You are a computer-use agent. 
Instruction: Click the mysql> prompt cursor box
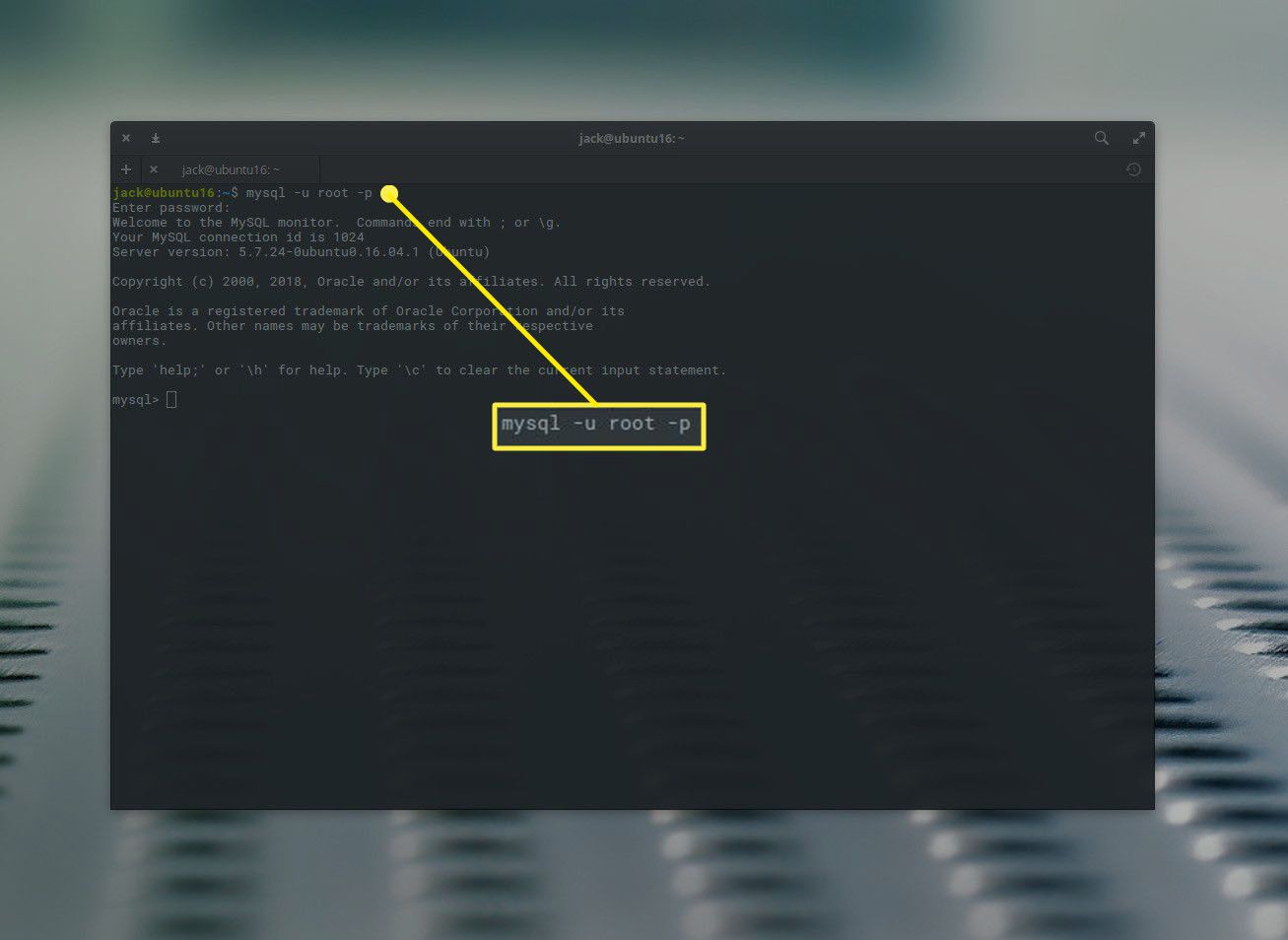point(171,399)
